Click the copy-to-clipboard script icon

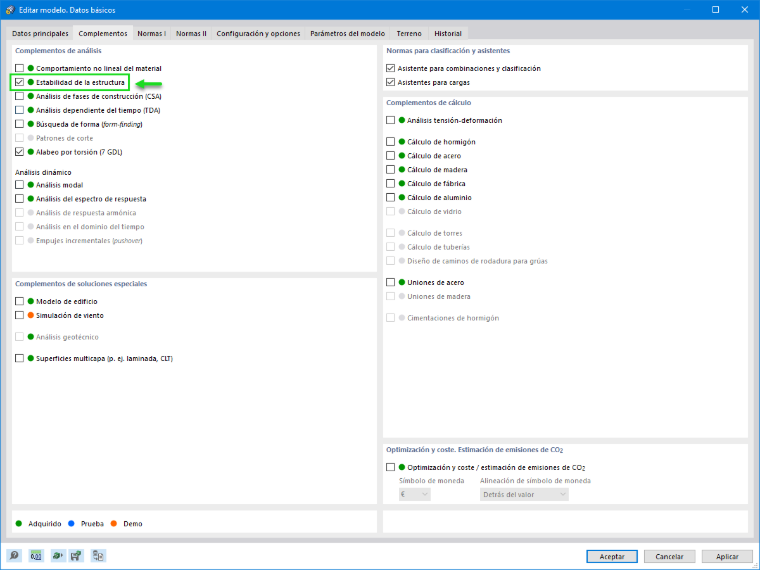click(98, 555)
